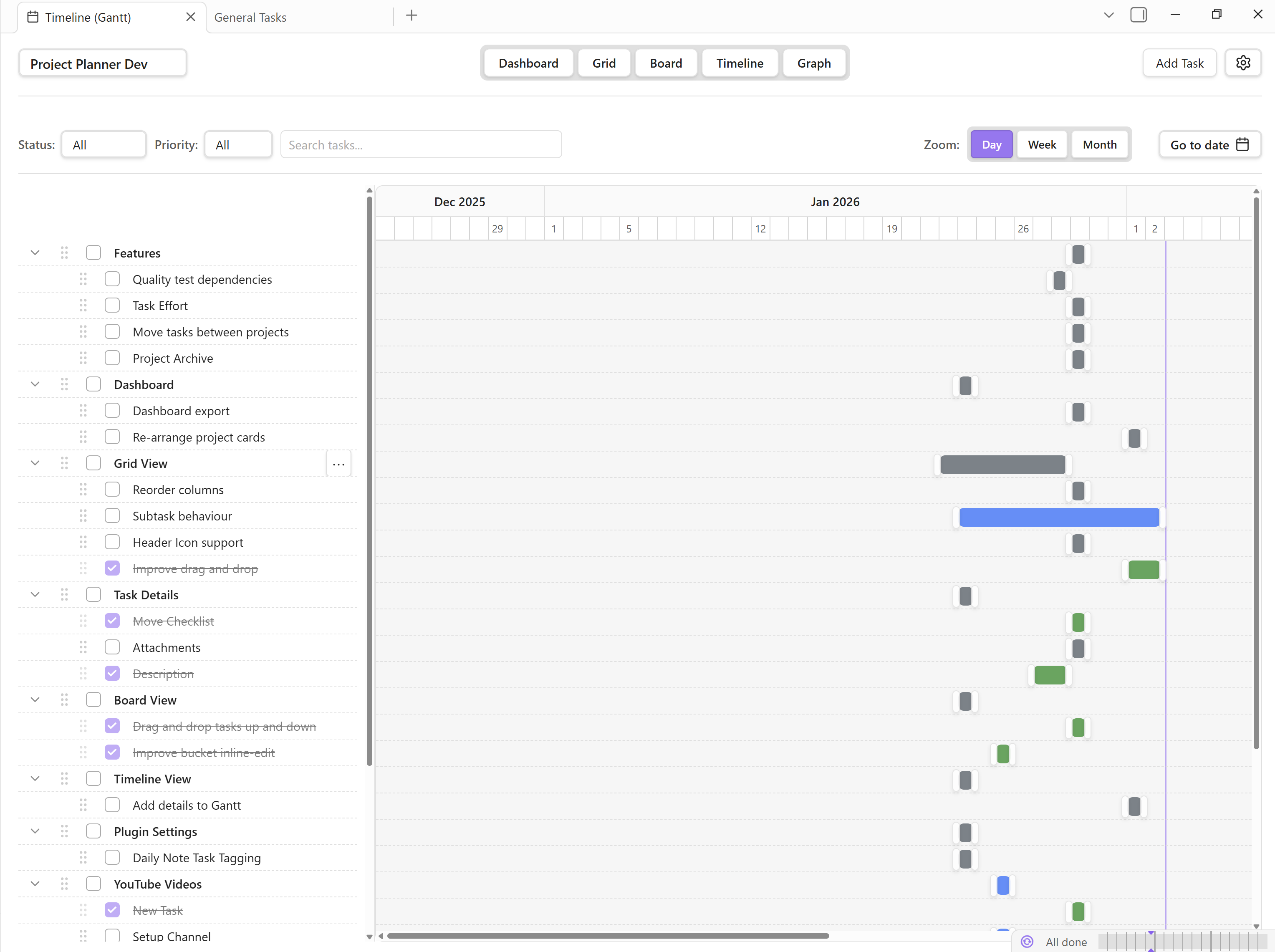Click the calendar icon in Go to date

tap(1243, 145)
